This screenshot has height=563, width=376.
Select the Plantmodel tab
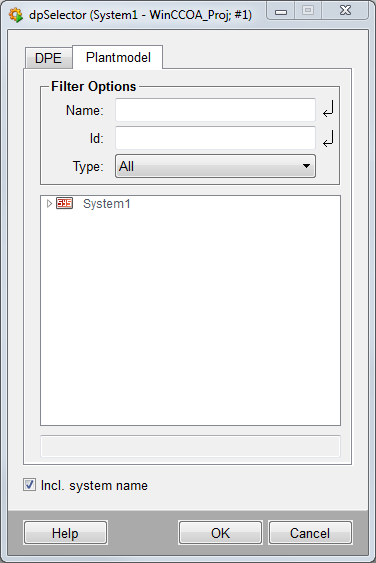[118, 57]
